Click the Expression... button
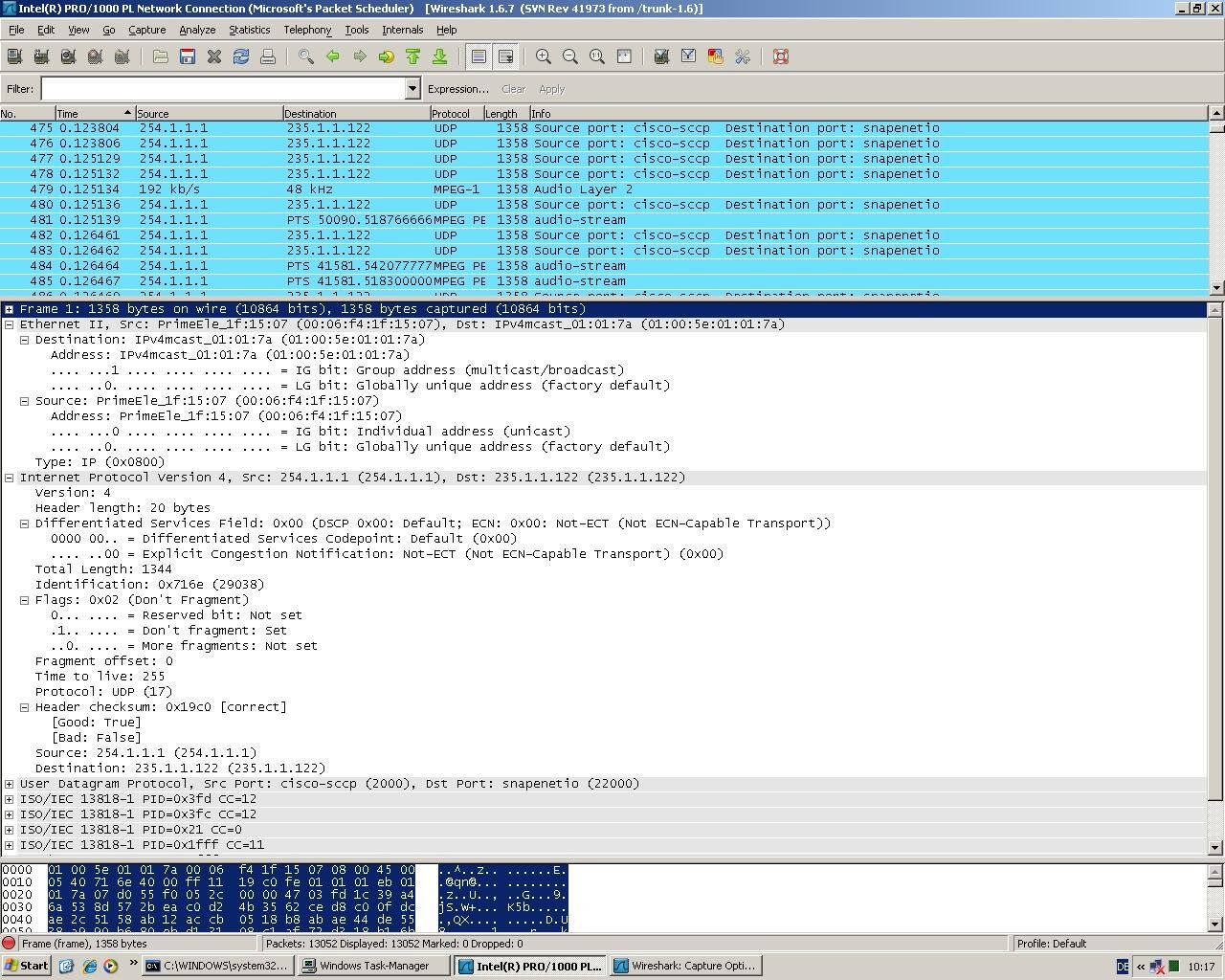The image size is (1225, 980). tap(457, 89)
